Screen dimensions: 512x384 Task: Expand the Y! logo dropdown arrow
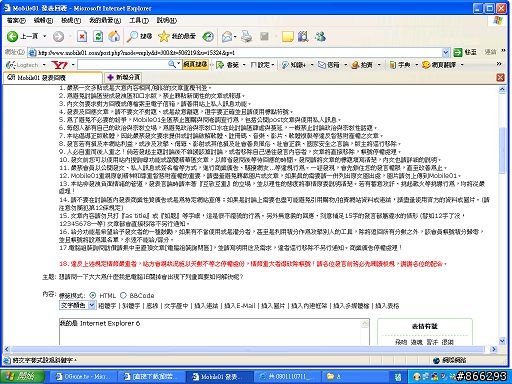pyautogui.click(x=73, y=65)
